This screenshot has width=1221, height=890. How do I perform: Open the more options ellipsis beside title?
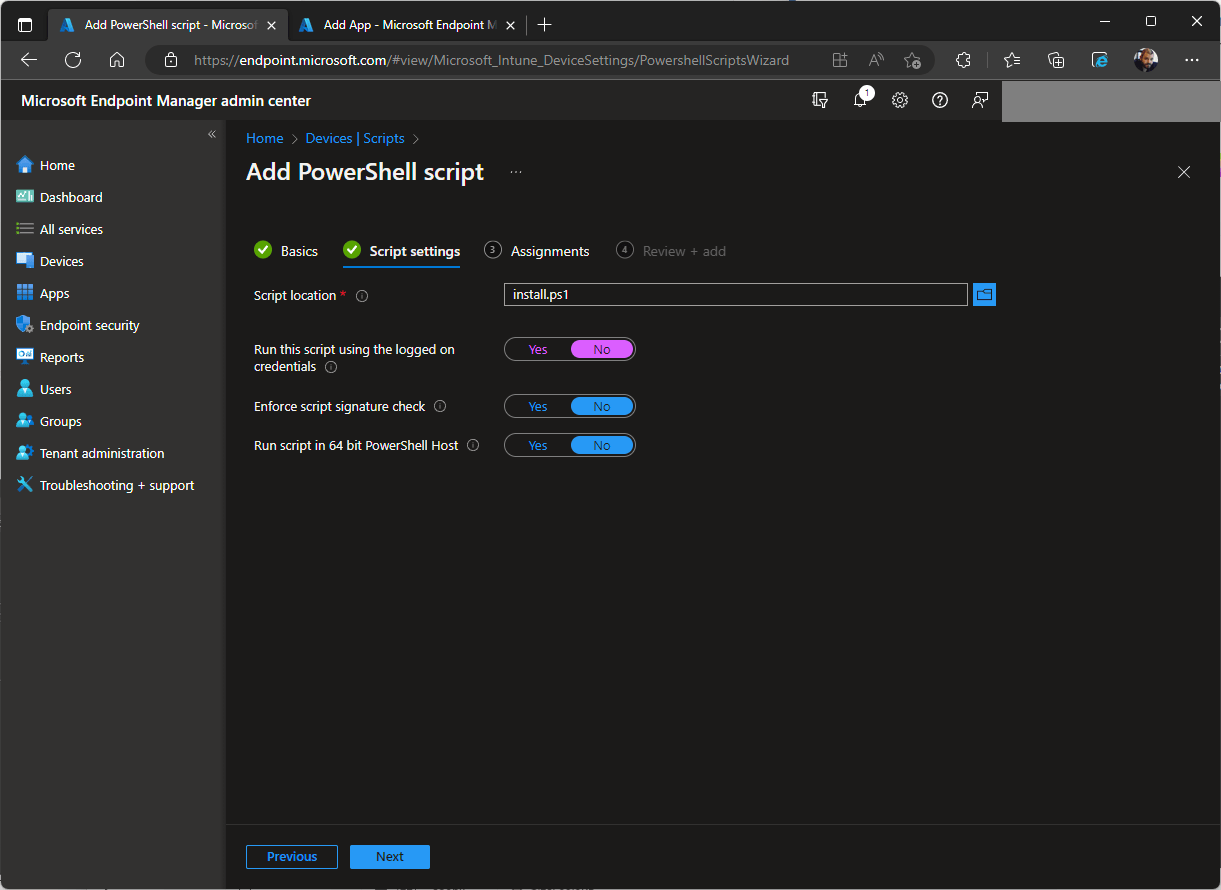(x=516, y=172)
